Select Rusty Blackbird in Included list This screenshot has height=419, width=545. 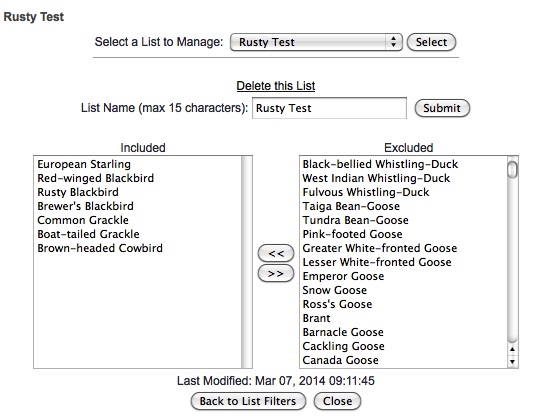tap(138, 192)
